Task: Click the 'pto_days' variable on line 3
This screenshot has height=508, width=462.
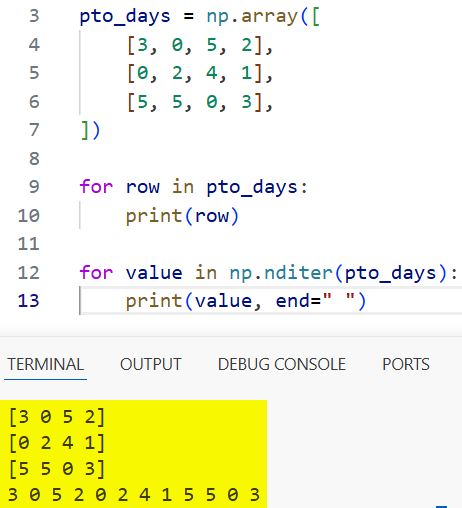Action: (125, 17)
